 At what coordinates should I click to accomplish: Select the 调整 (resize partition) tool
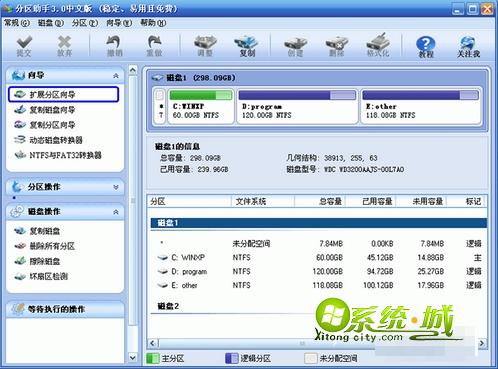click(205, 46)
